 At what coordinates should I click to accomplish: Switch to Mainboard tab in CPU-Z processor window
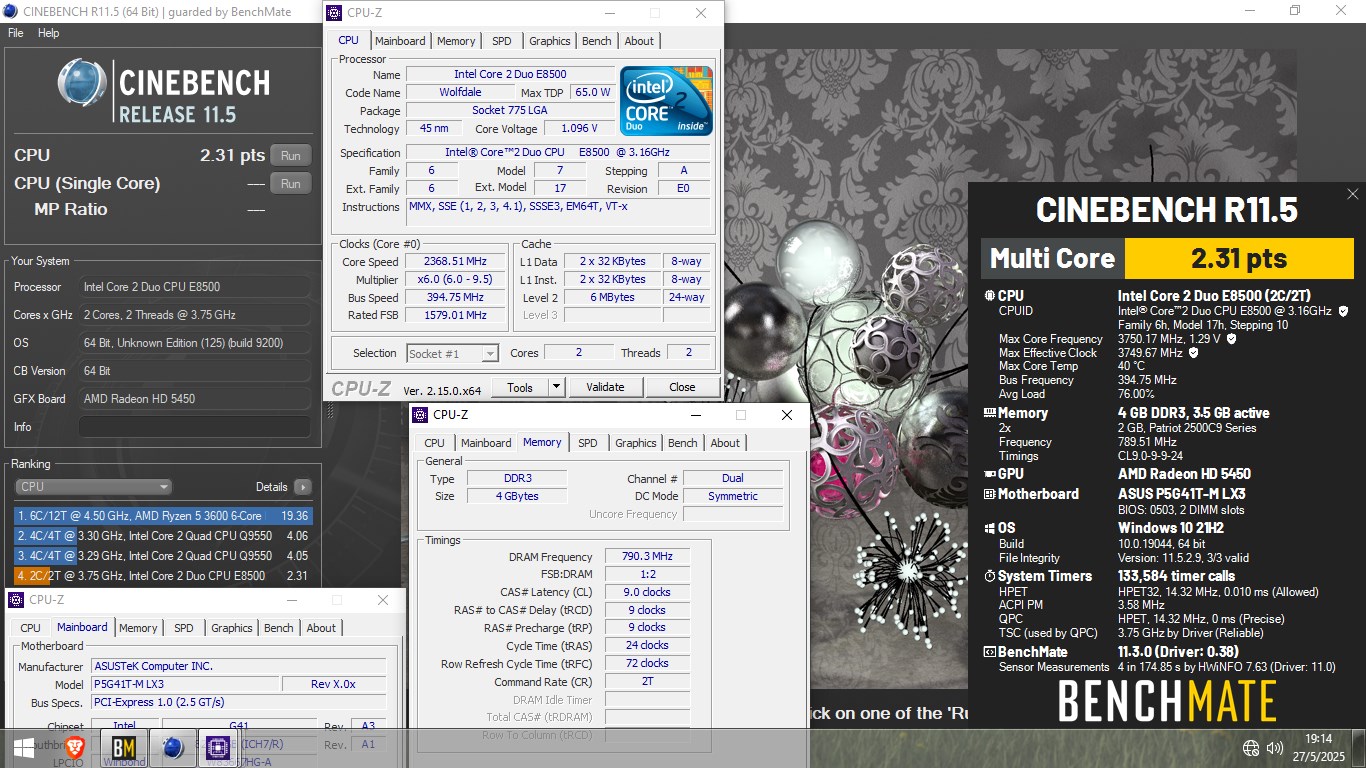(x=400, y=41)
